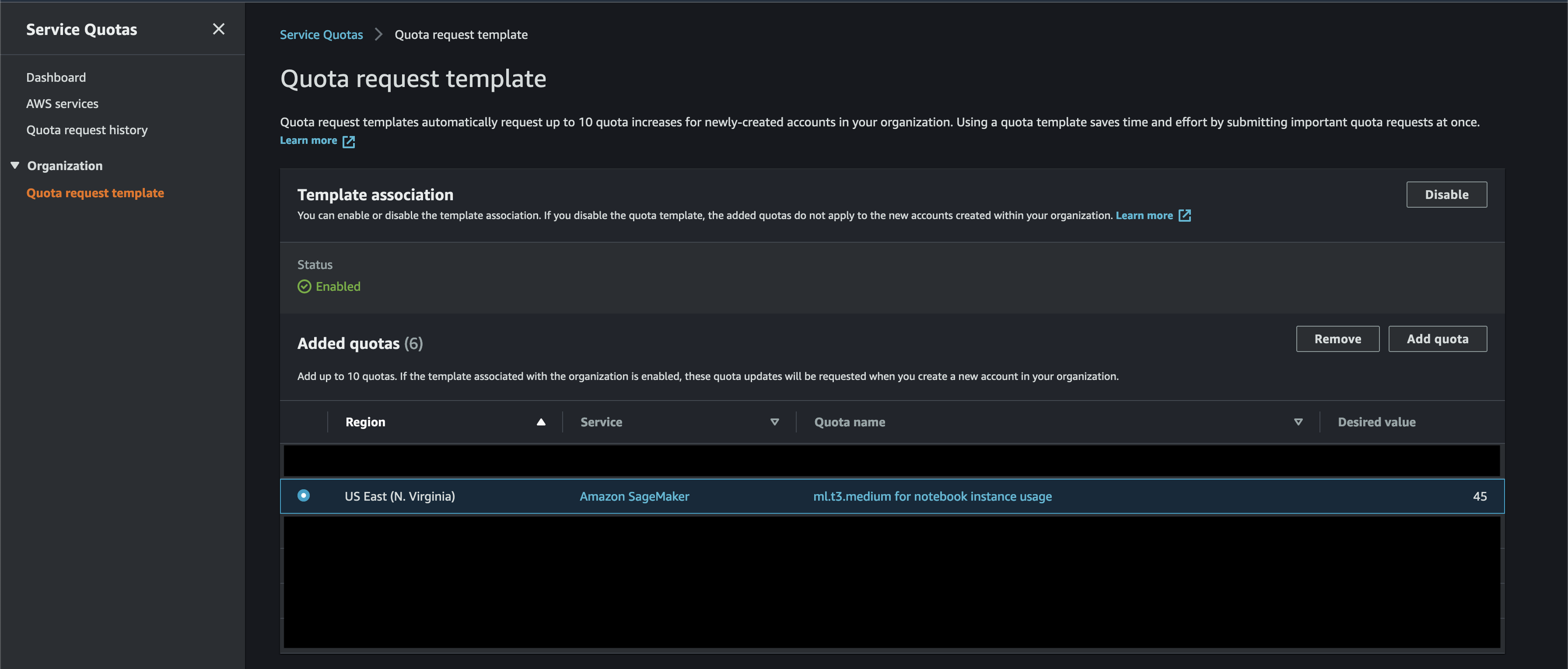Click the Remove quota button

point(1337,339)
